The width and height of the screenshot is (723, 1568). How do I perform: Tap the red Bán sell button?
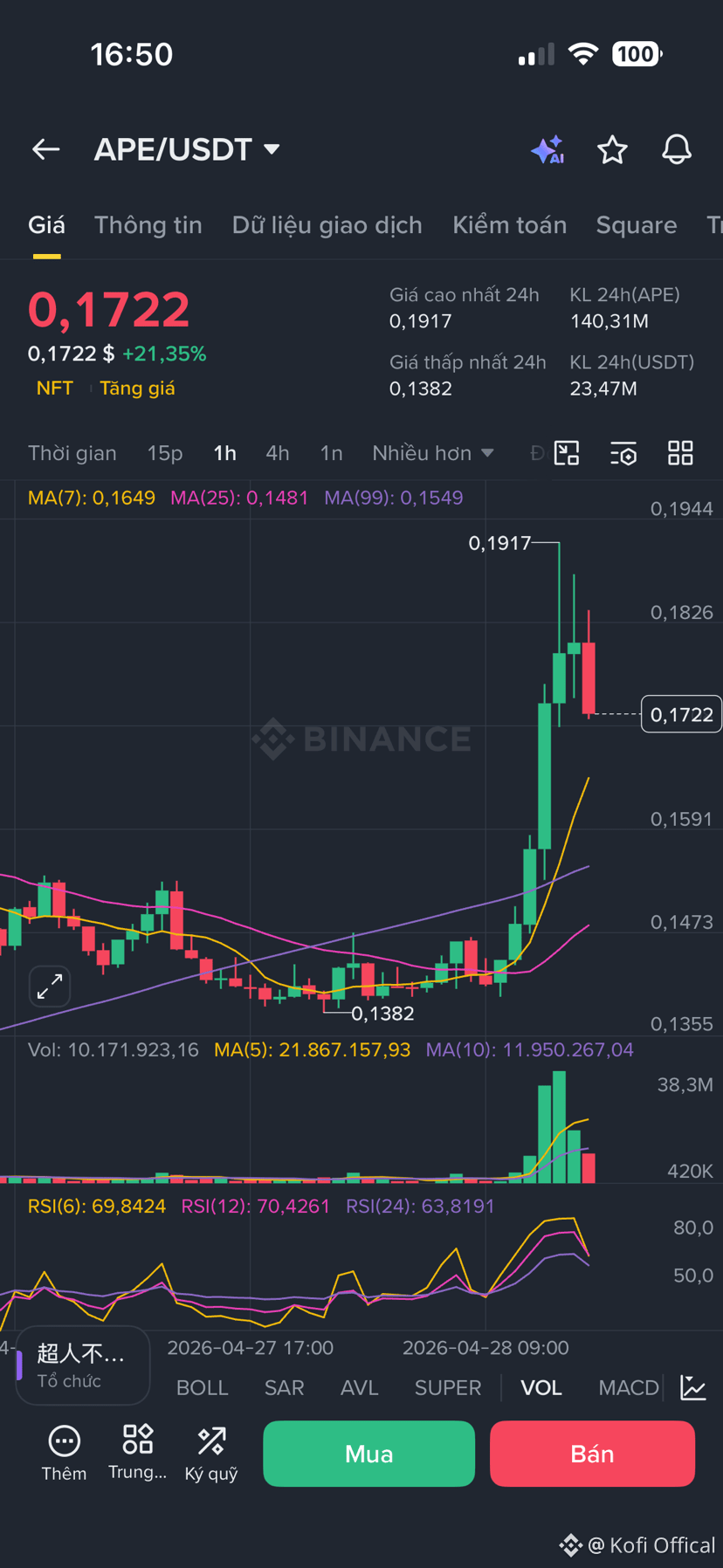tap(592, 1454)
